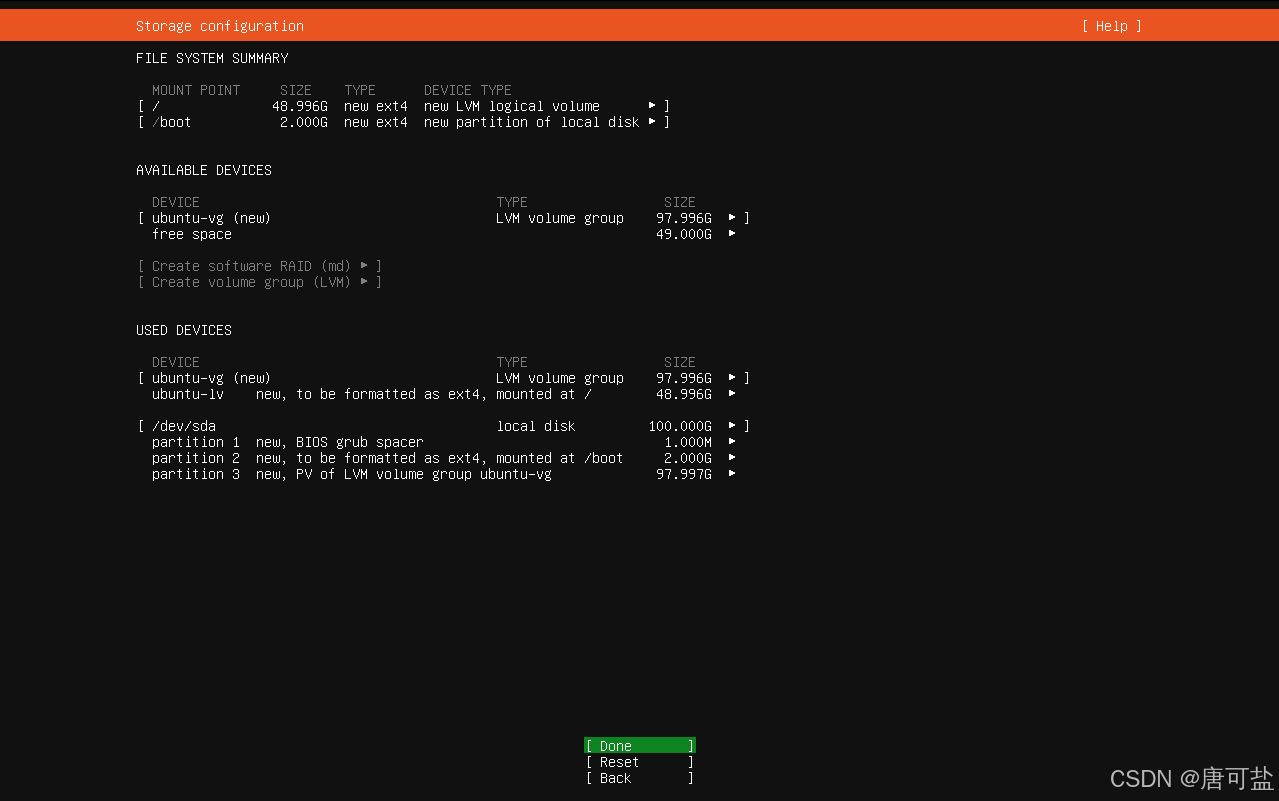Open Create volume group (LVM) option

pyautogui.click(x=260, y=282)
